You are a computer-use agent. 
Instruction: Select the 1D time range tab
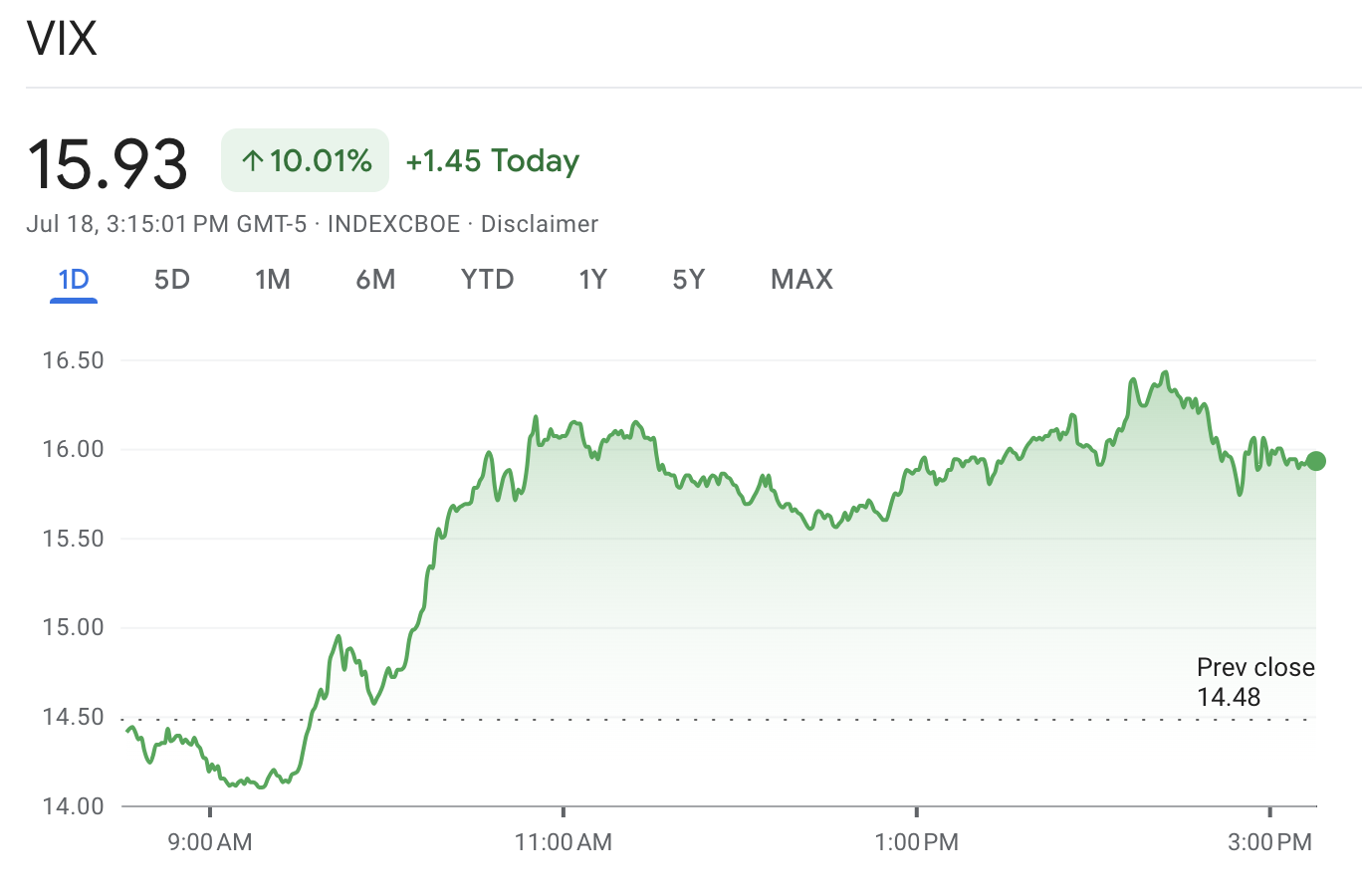(74, 280)
